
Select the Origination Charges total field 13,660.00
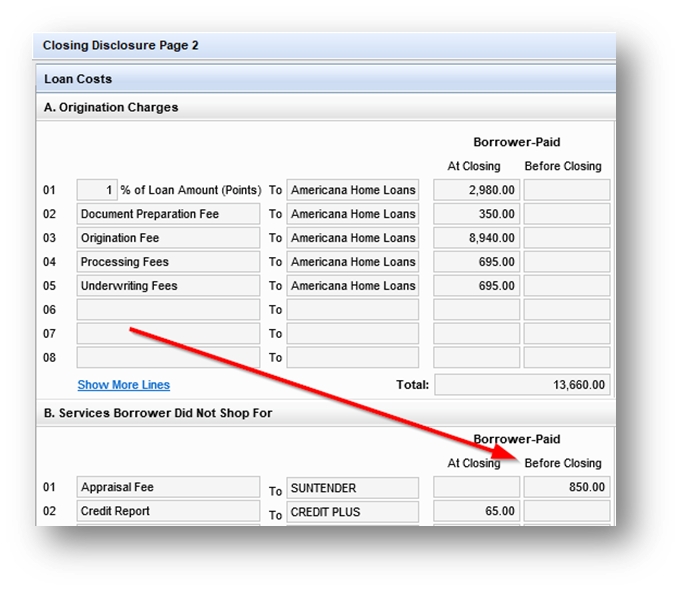[522, 385]
